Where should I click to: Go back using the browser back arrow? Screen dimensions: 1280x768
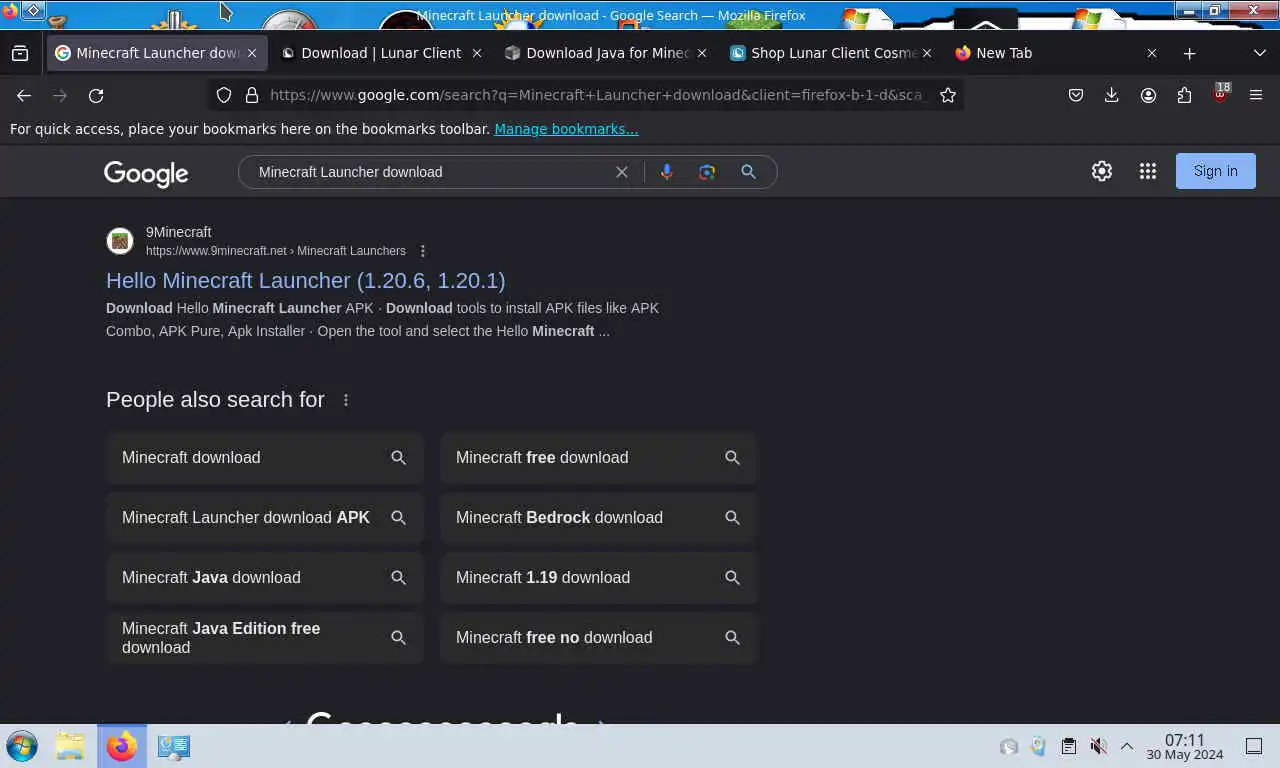[x=24, y=95]
